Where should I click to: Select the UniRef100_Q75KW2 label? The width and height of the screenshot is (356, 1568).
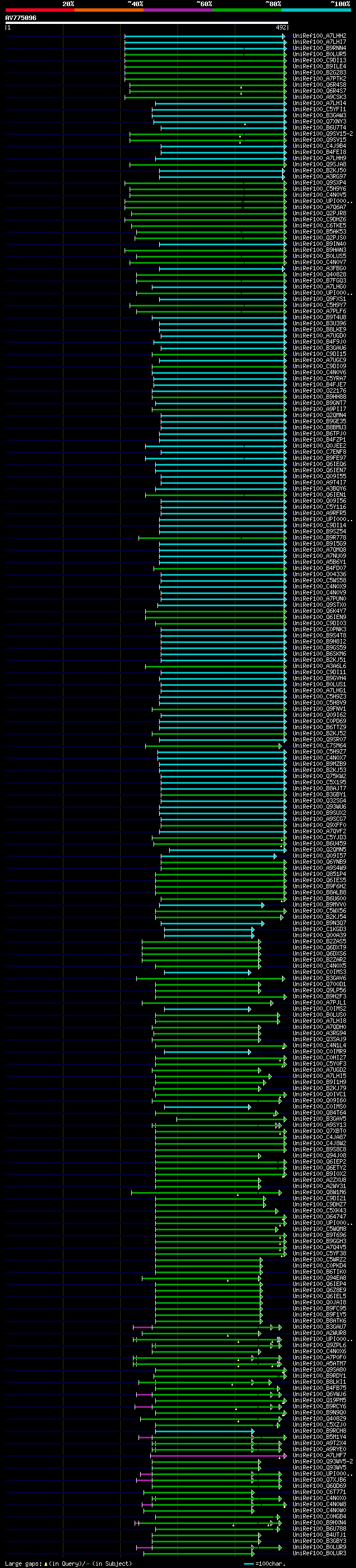pyautogui.click(x=319, y=776)
